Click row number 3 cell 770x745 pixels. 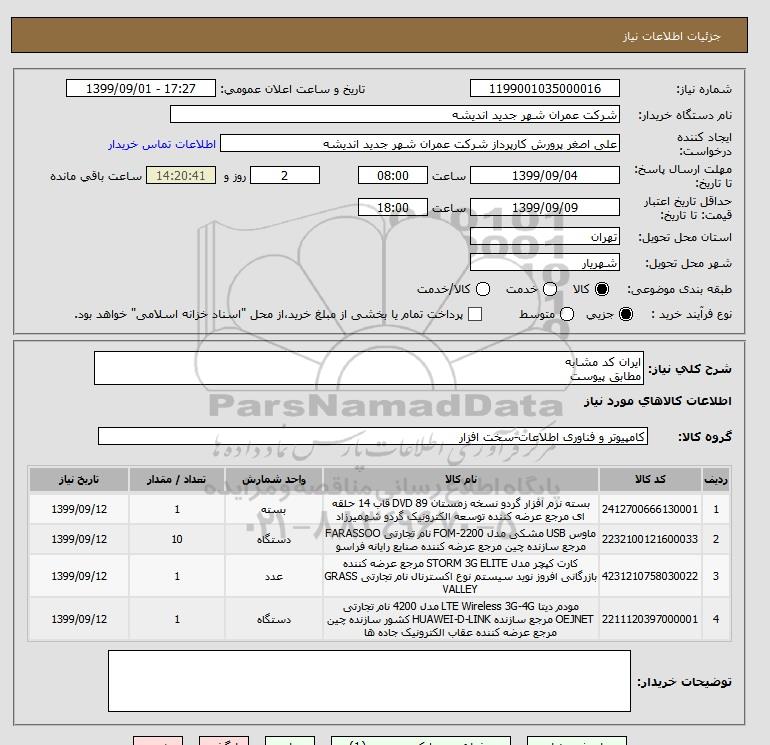716,576
